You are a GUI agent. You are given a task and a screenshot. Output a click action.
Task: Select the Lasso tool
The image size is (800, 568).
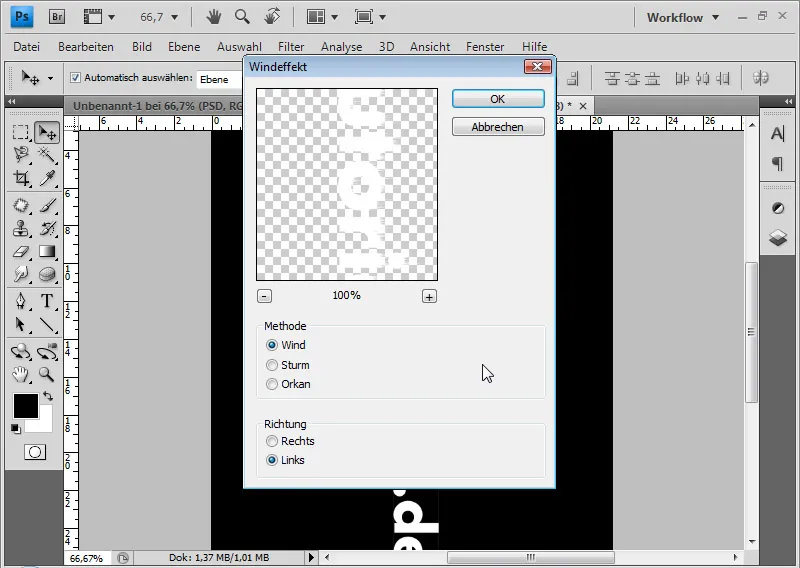click(x=21, y=154)
